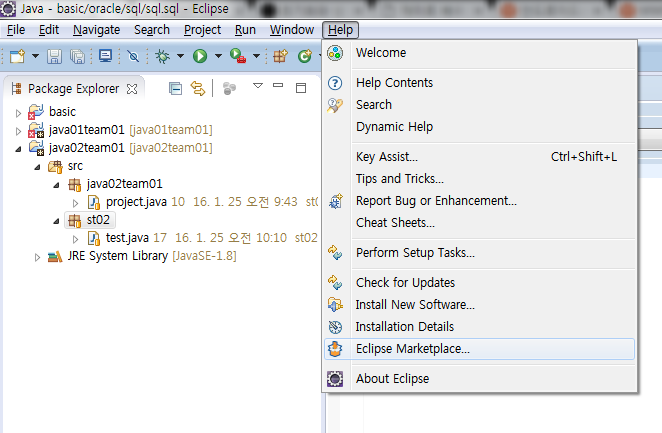Select project.java in Package Explorer
The height and width of the screenshot is (433, 662).
pos(136,202)
